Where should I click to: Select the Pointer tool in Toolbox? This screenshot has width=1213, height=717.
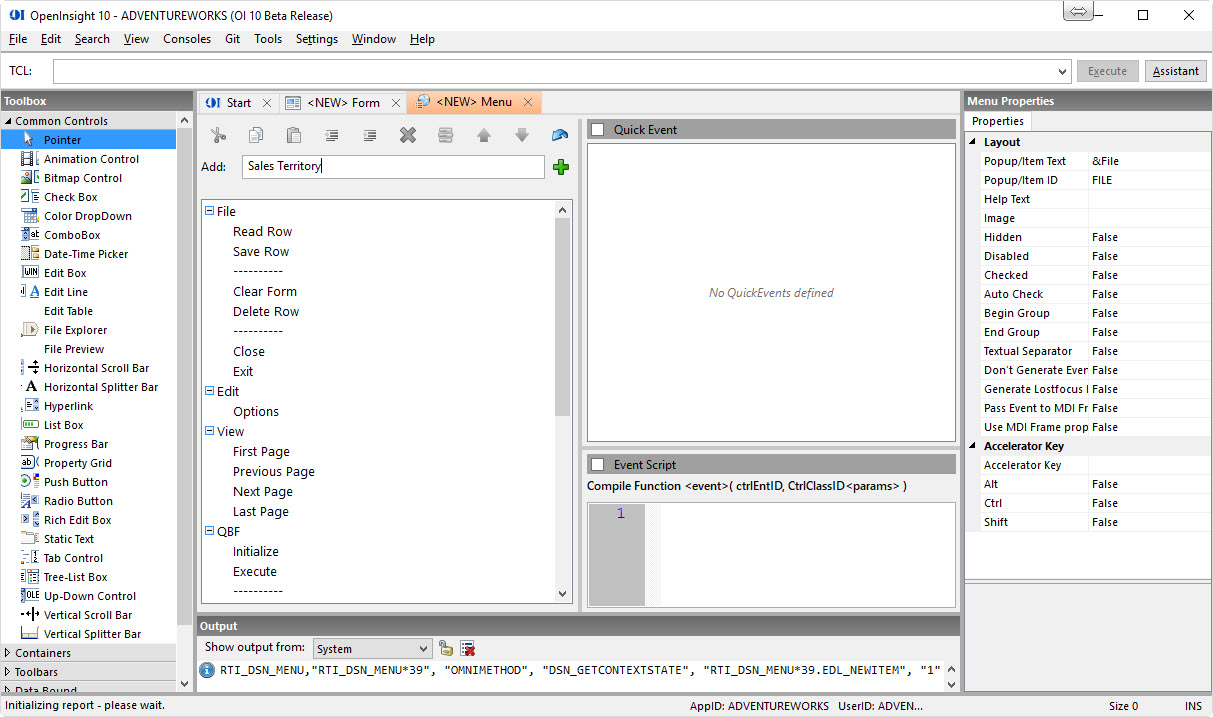pyautogui.click(x=88, y=140)
